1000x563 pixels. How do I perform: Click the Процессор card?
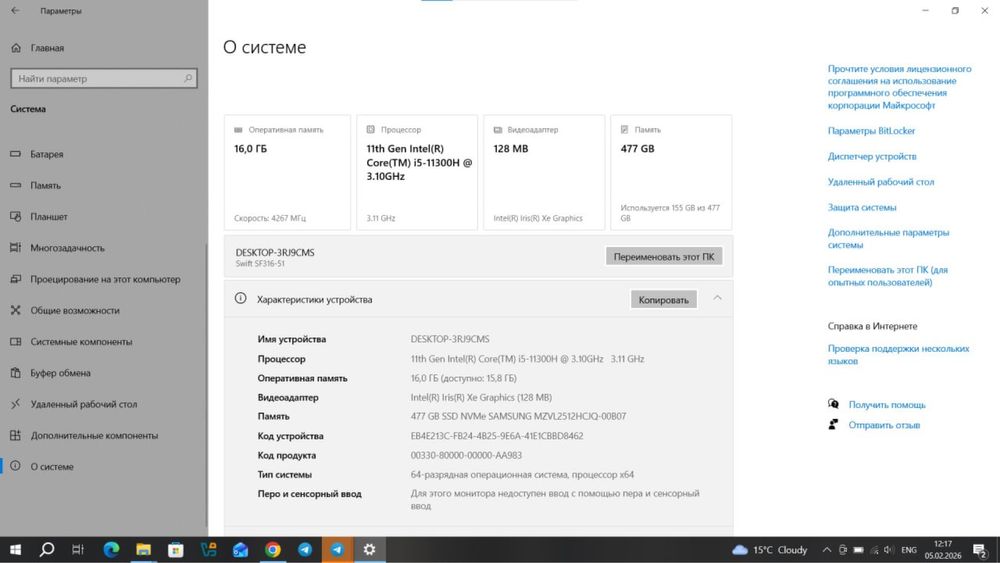417,172
